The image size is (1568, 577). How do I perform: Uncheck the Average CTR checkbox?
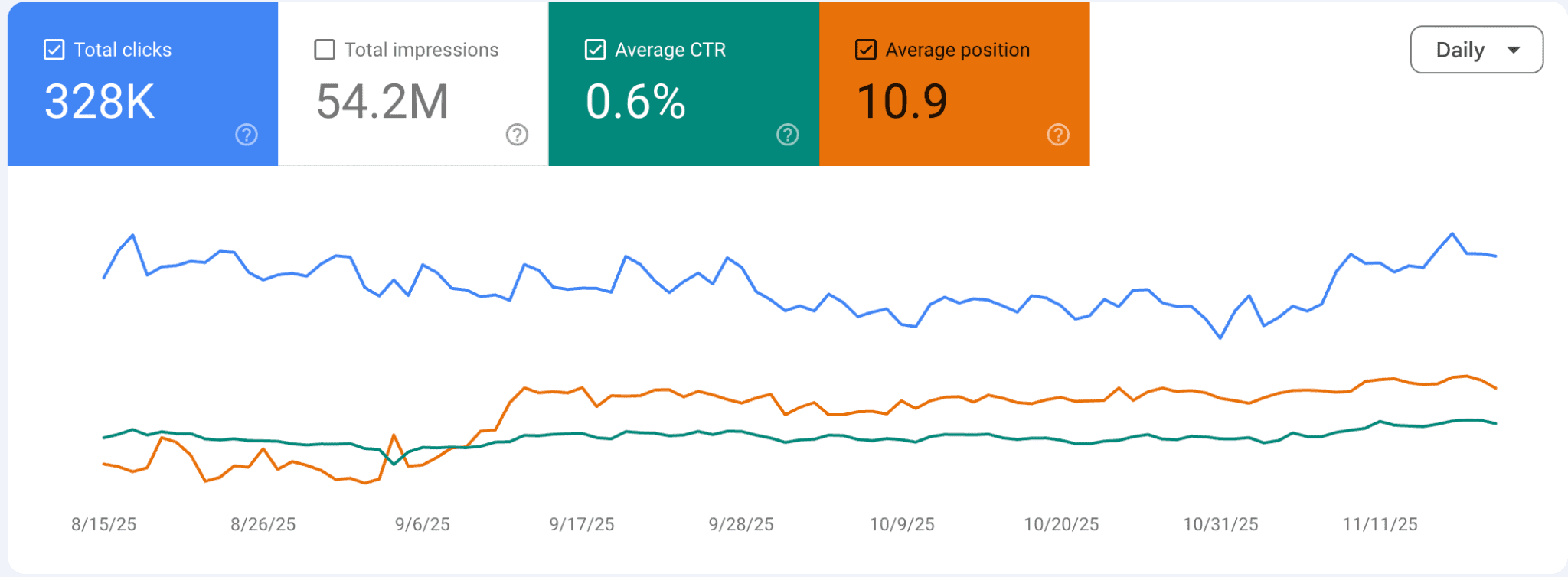(x=595, y=50)
